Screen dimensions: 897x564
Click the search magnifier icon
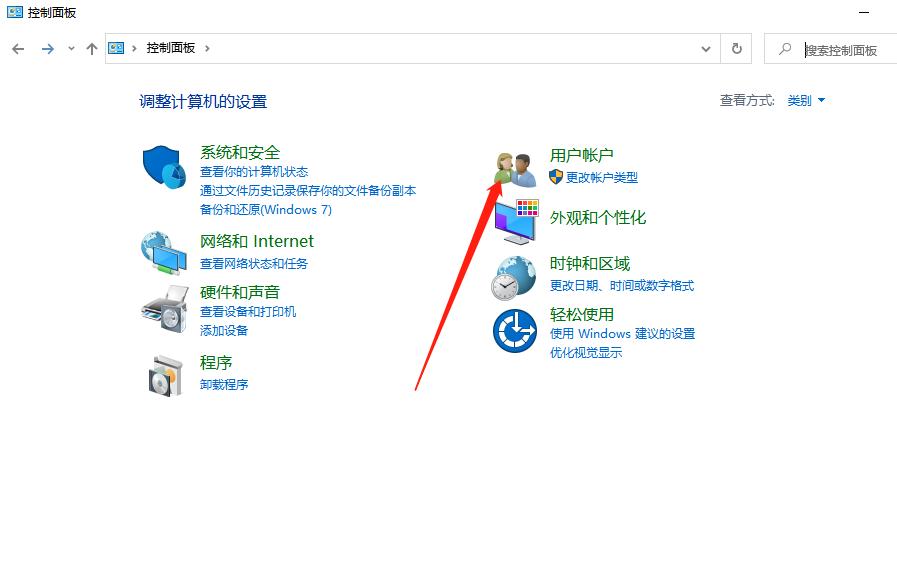coord(785,49)
